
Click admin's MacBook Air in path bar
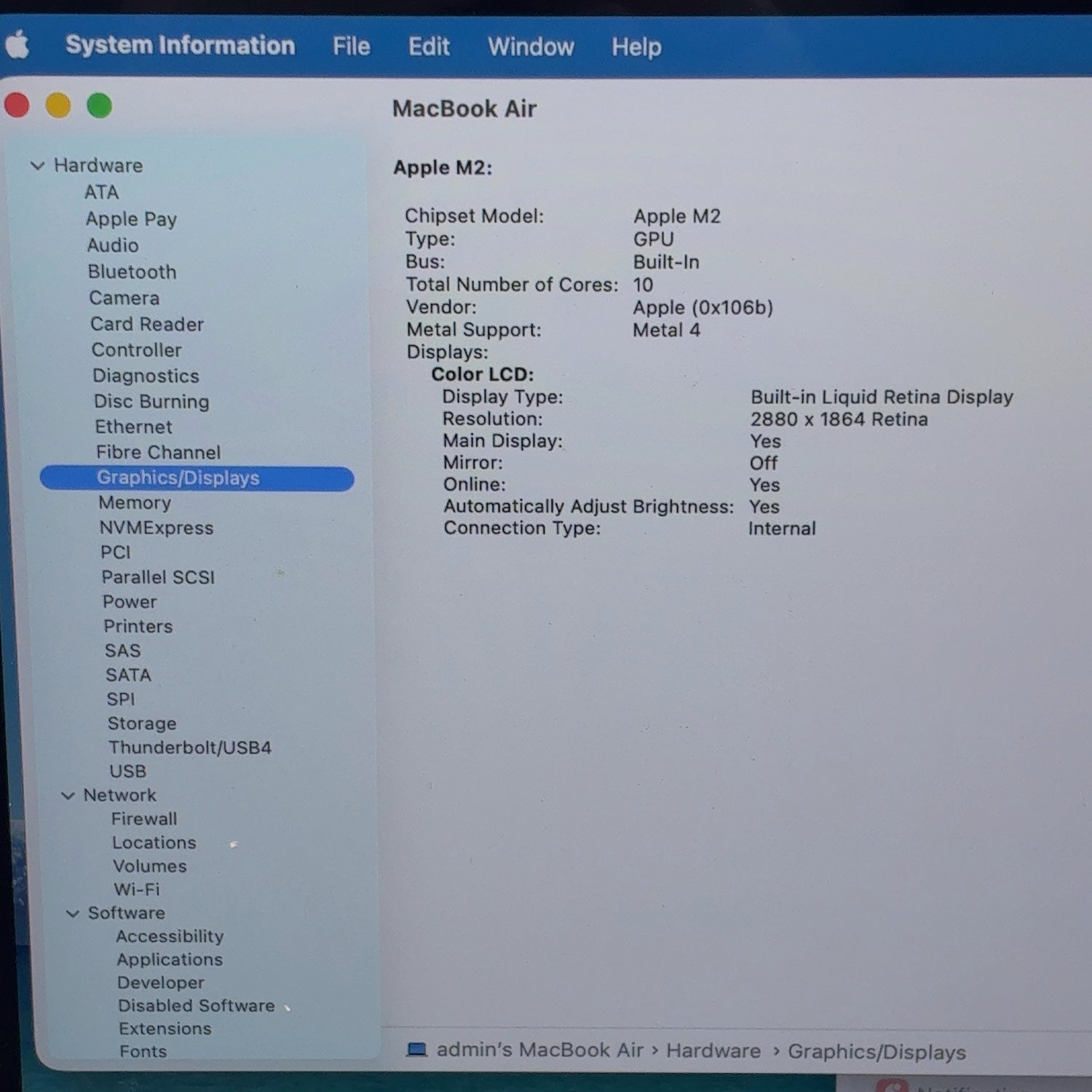point(539,1050)
